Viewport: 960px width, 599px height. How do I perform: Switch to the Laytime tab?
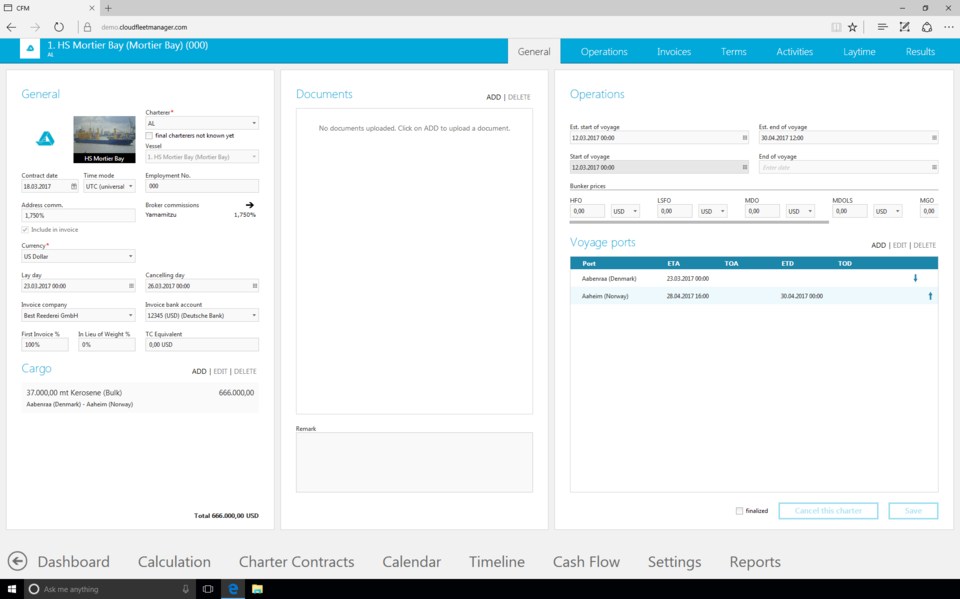point(859,52)
